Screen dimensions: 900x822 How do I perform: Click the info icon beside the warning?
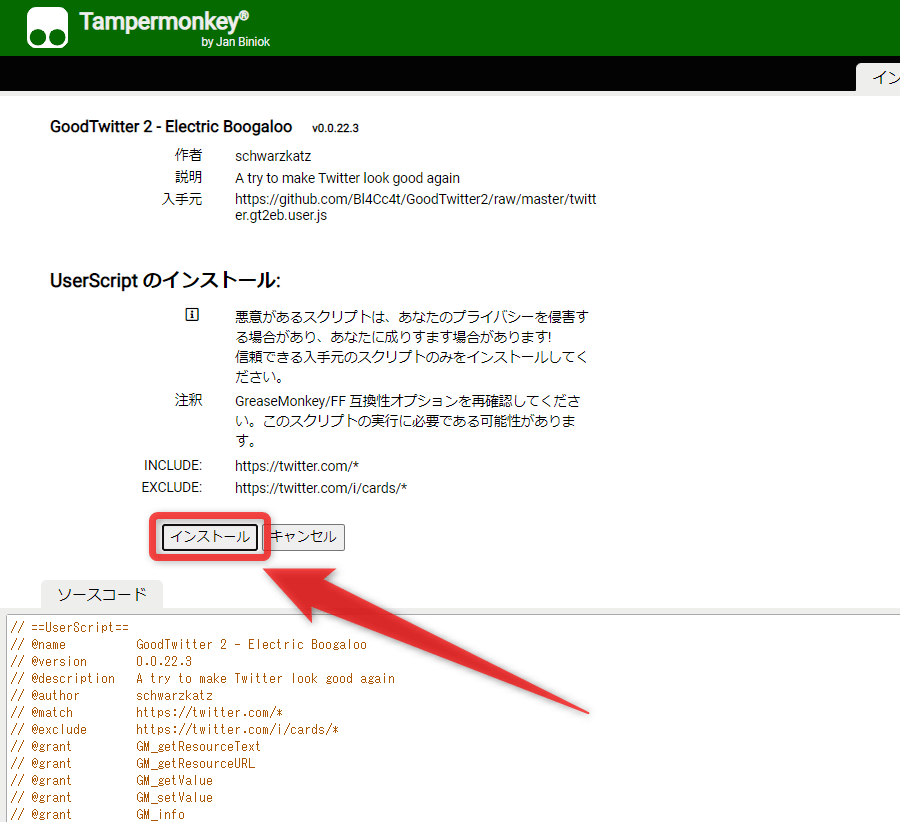[192, 315]
